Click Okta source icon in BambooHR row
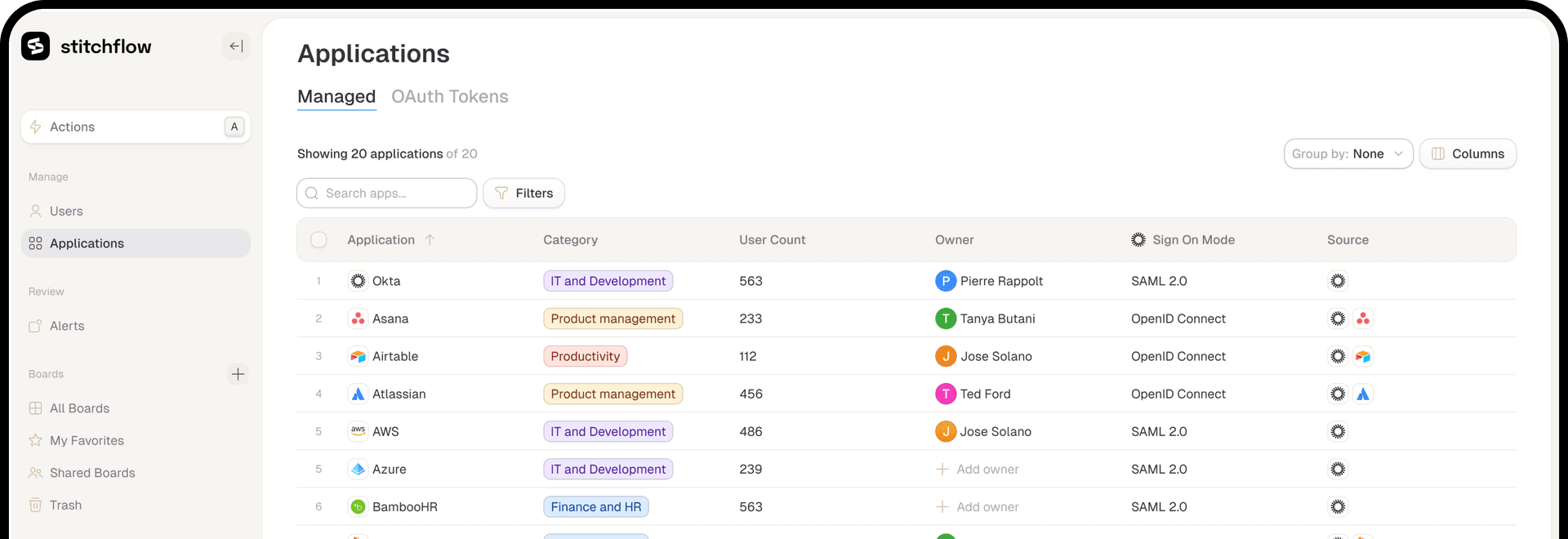The image size is (1568, 539). pyautogui.click(x=1338, y=506)
